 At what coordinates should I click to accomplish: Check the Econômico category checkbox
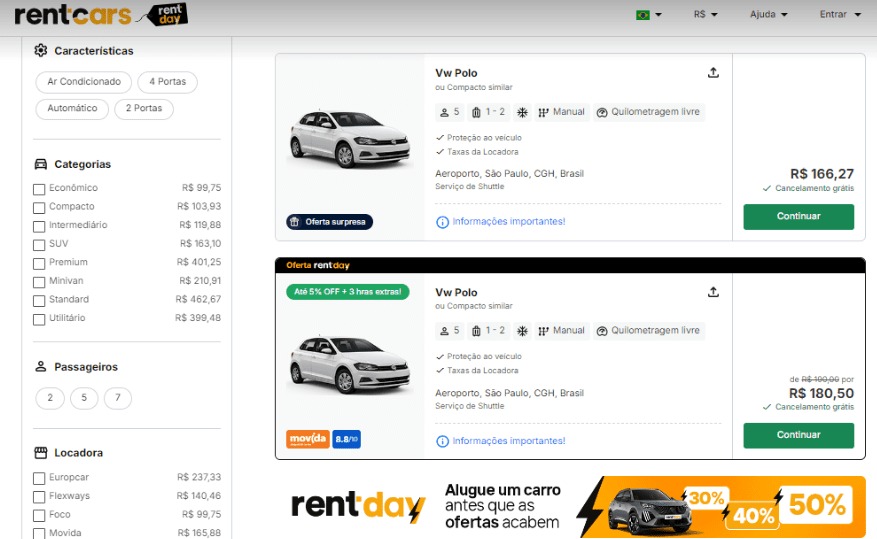[x=39, y=189]
